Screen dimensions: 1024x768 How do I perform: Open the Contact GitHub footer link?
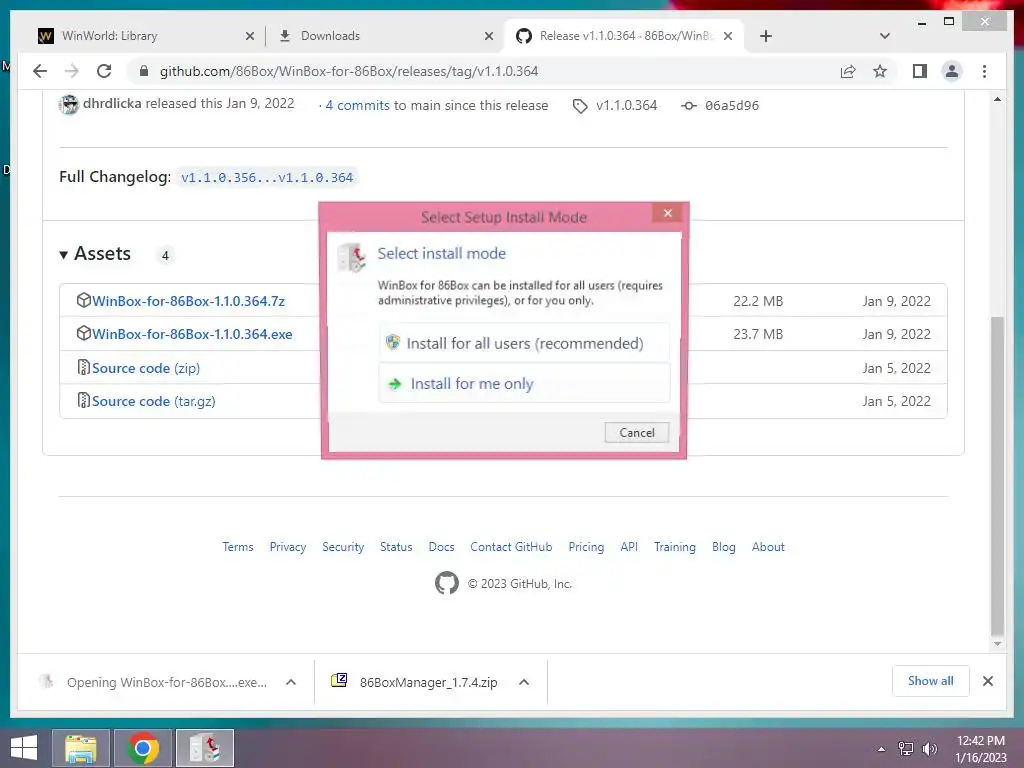[511, 547]
